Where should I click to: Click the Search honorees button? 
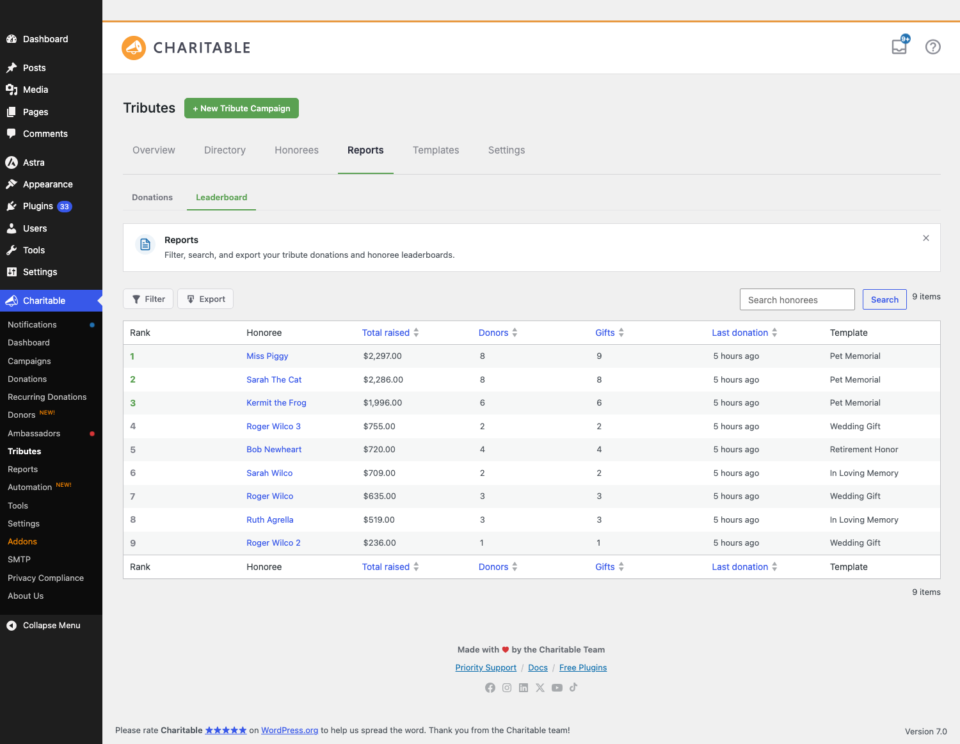pos(884,299)
